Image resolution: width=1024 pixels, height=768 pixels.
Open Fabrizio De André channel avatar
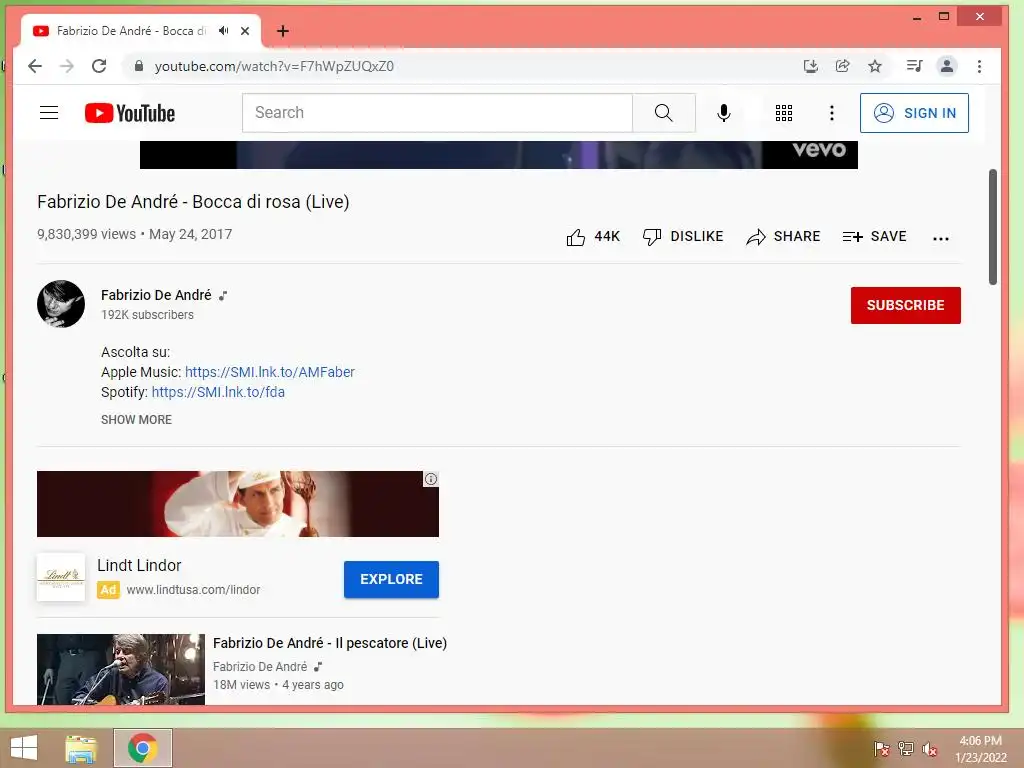[x=61, y=304]
